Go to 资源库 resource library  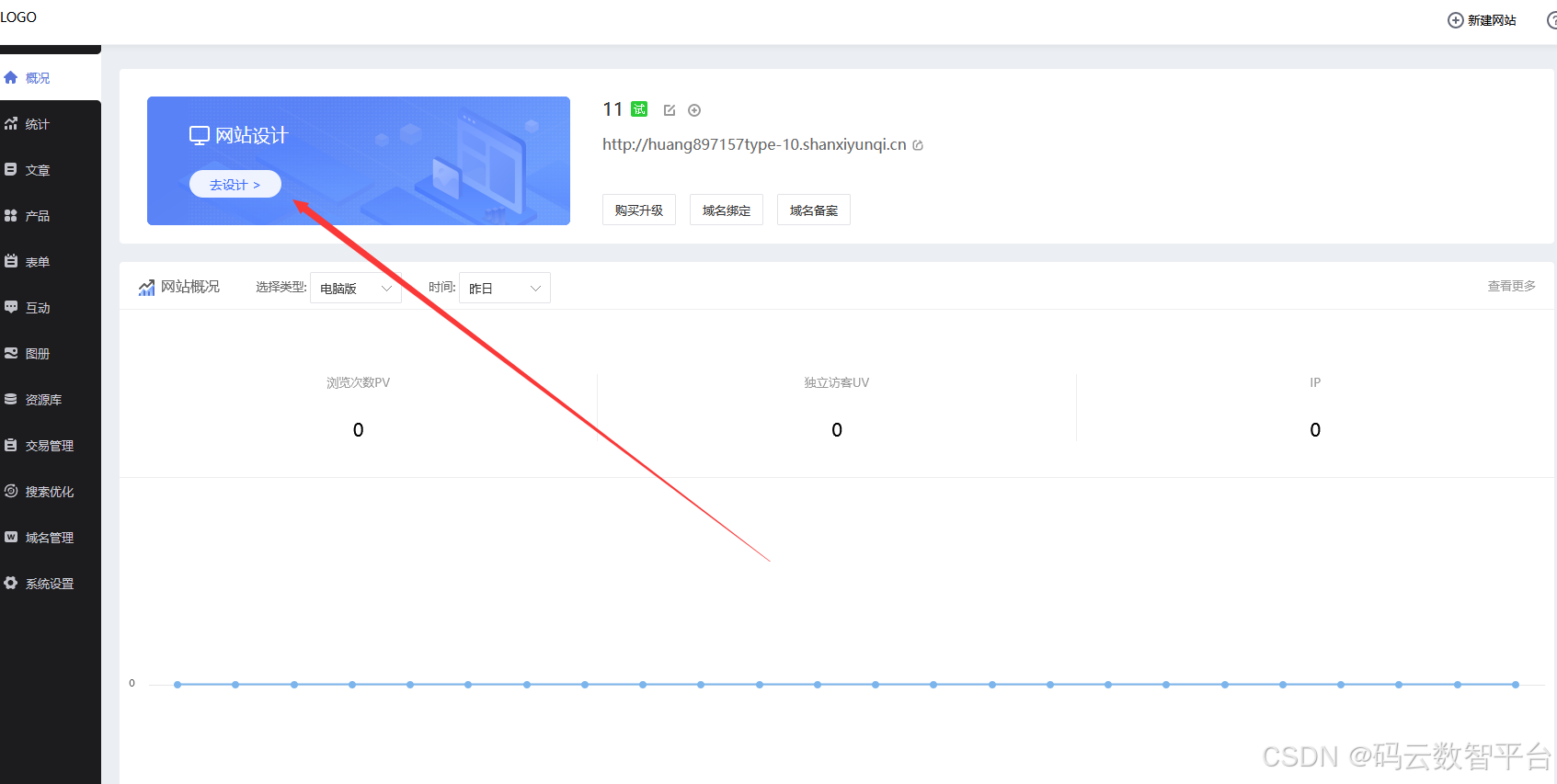click(49, 400)
